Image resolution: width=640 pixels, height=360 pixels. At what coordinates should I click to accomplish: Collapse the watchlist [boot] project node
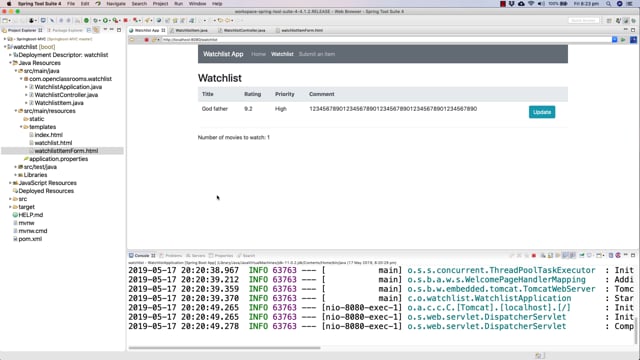coord(5,47)
